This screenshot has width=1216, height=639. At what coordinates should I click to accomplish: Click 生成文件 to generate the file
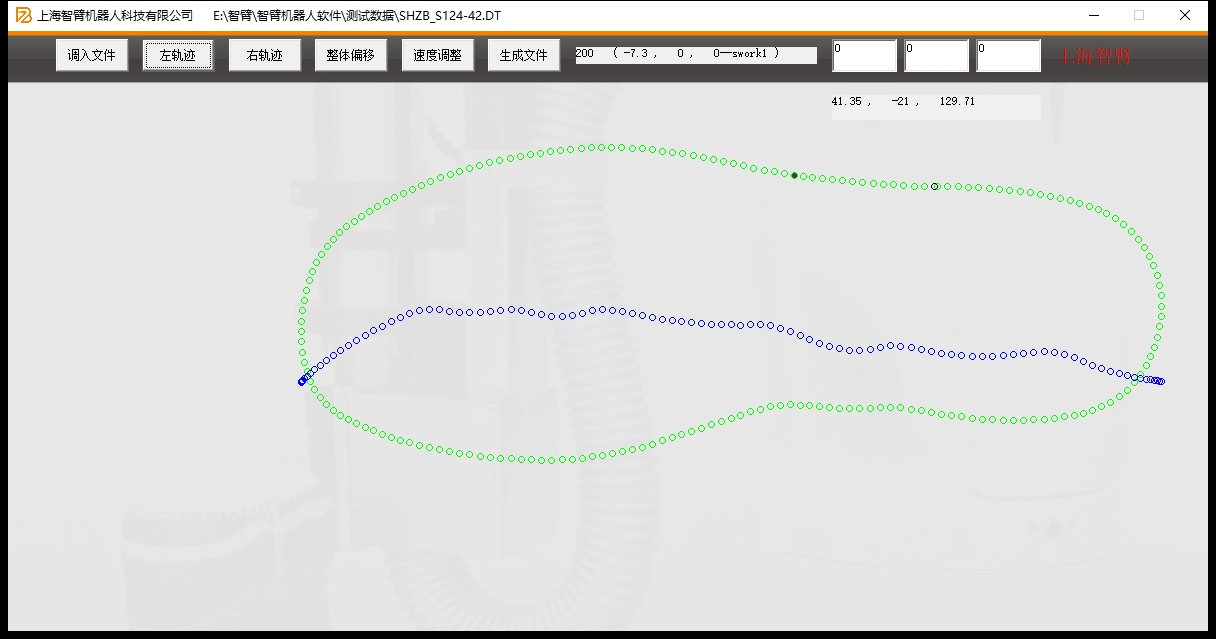pos(523,56)
